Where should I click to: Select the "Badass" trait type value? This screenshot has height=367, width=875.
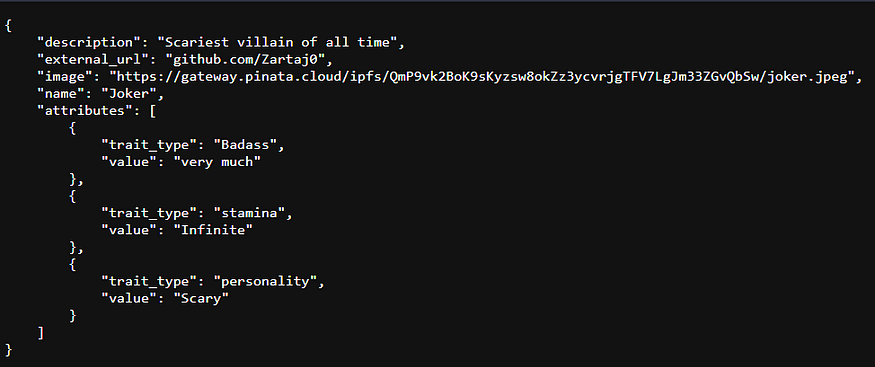pos(245,145)
